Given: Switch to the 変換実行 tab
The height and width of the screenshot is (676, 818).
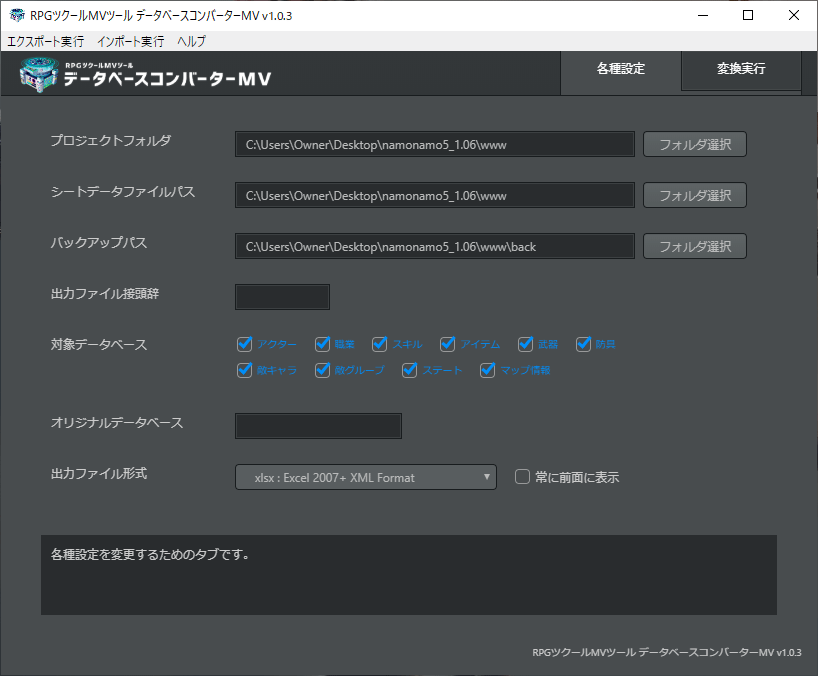Looking at the screenshot, I should point(741,69).
